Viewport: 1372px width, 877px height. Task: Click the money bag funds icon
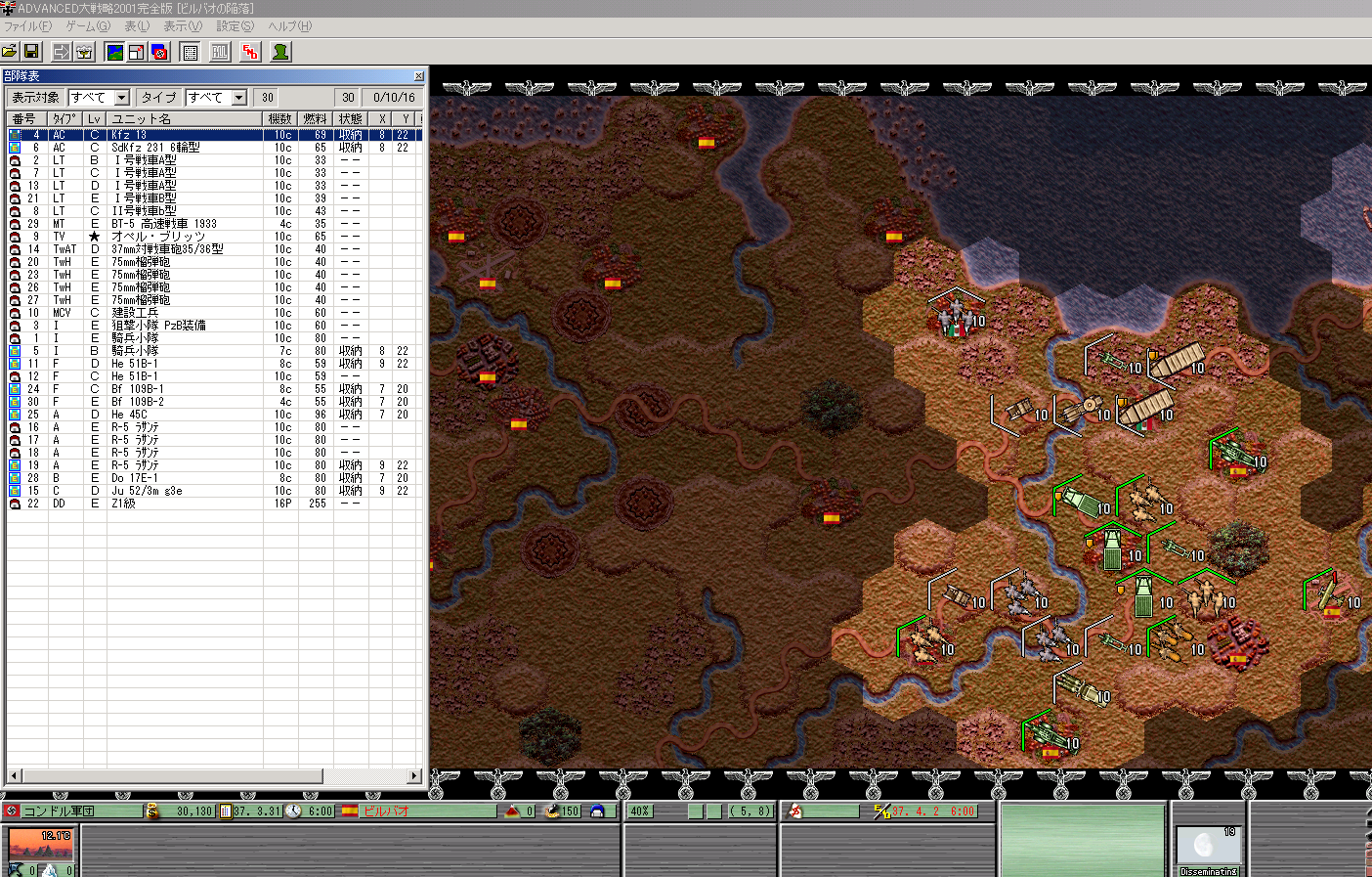(151, 811)
